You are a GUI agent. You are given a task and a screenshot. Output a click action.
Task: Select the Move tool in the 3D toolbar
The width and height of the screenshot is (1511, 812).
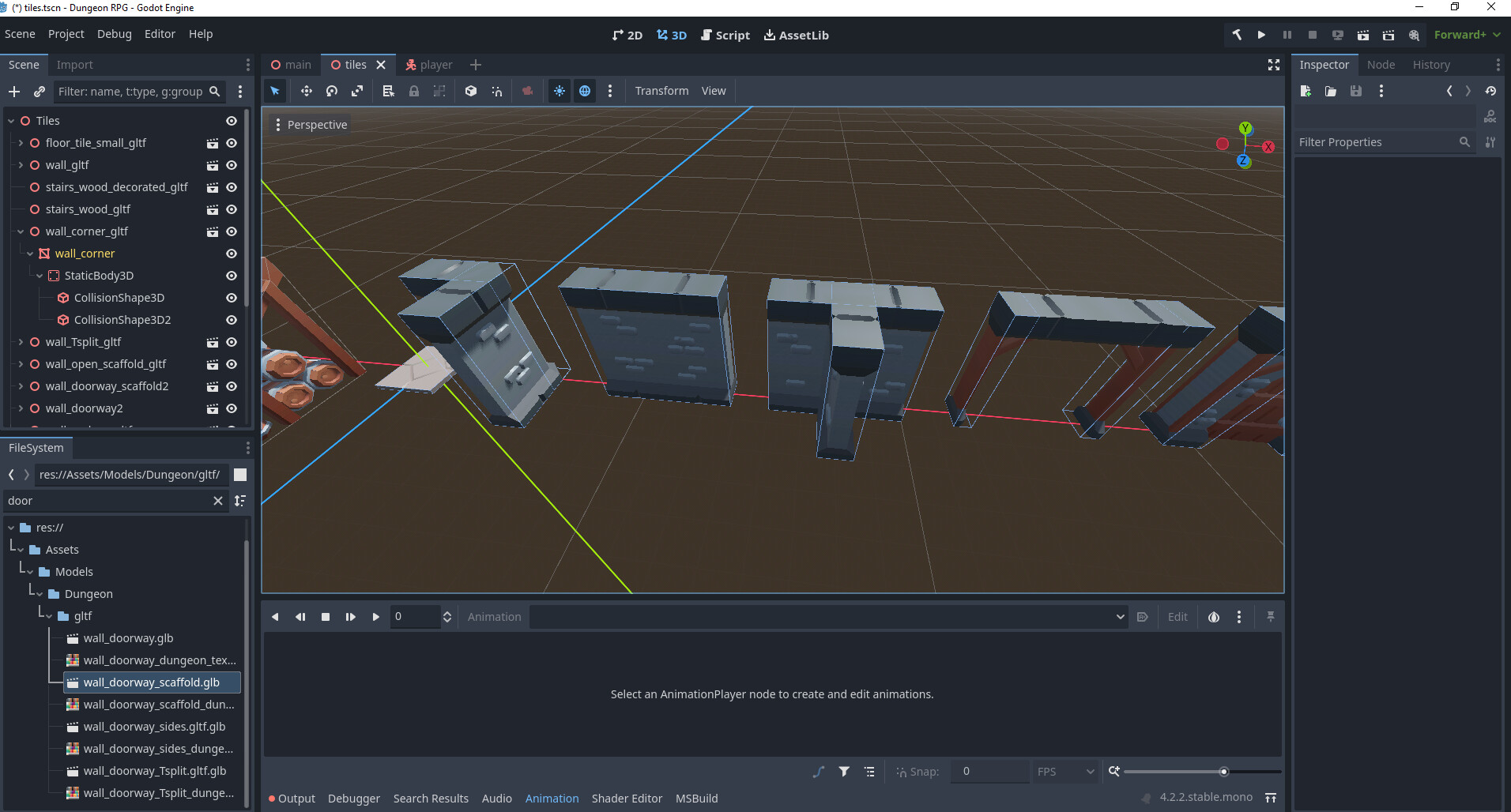[307, 91]
